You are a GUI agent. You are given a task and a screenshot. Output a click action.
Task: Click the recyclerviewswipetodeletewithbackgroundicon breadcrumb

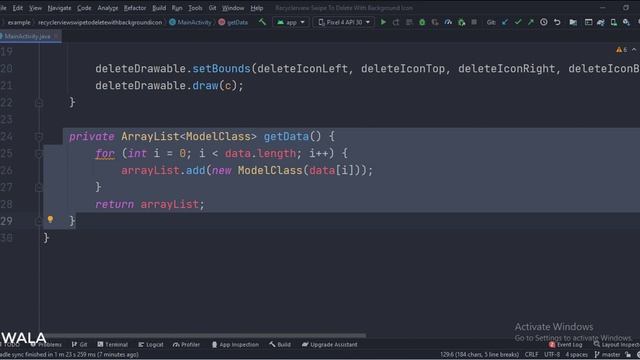[x=100, y=22]
